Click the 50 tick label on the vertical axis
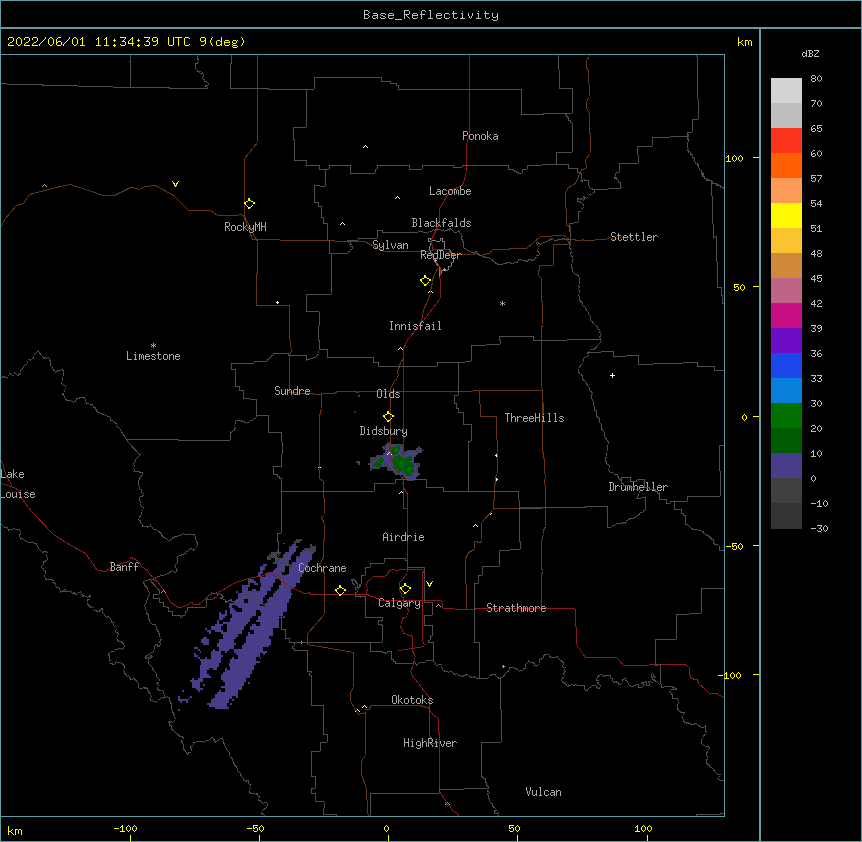Screen dimensions: 862x842 [739, 287]
